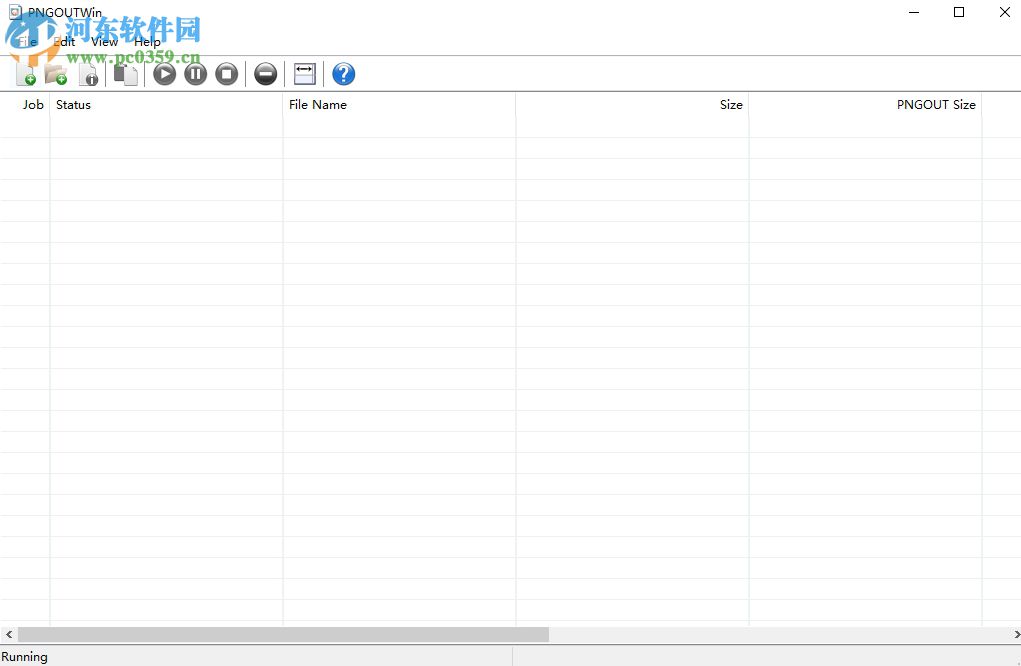Start processing with the play button
This screenshot has height=666, width=1021.
(165, 74)
